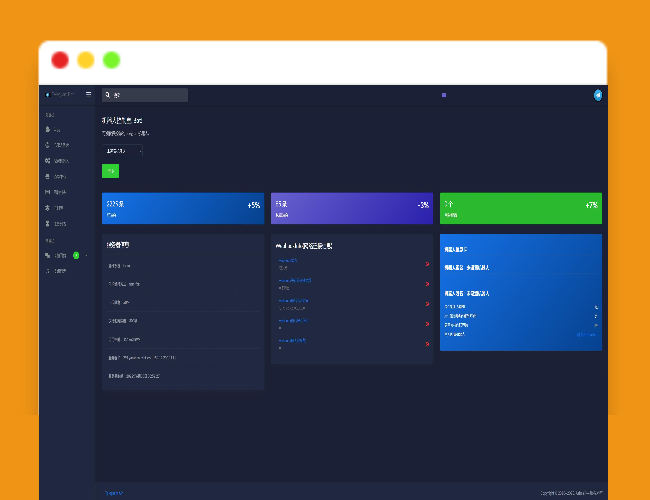Screen dimensions: 650x500
Task: Click the magnifier icon in the search box
Action: pos(108,95)
